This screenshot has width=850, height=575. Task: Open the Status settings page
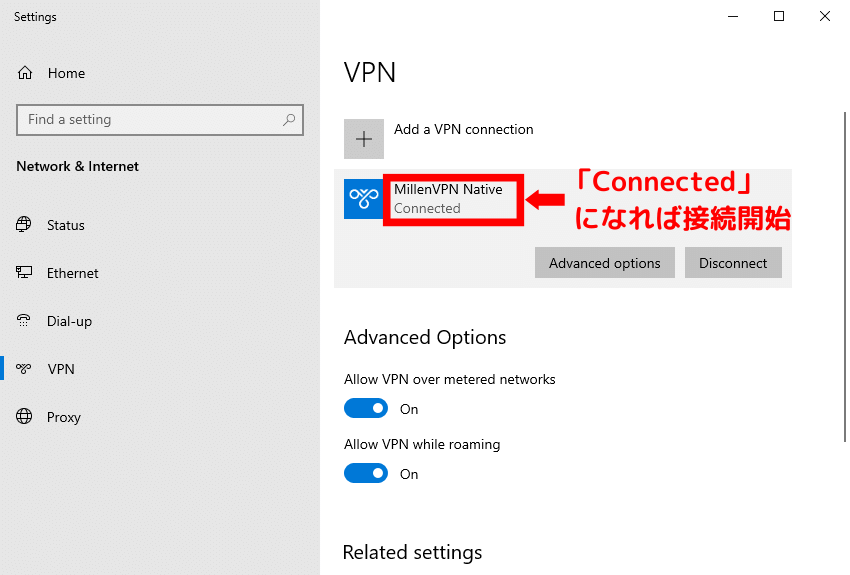click(66, 225)
